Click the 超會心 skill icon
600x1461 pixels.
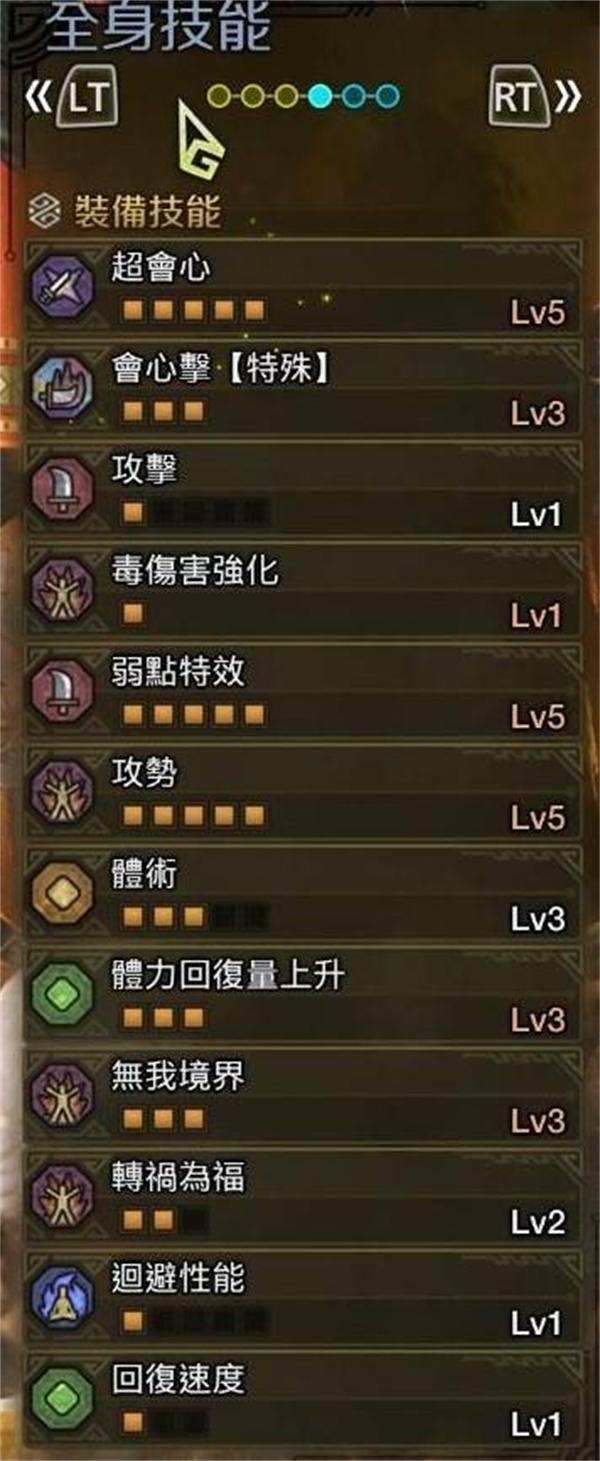(62, 288)
